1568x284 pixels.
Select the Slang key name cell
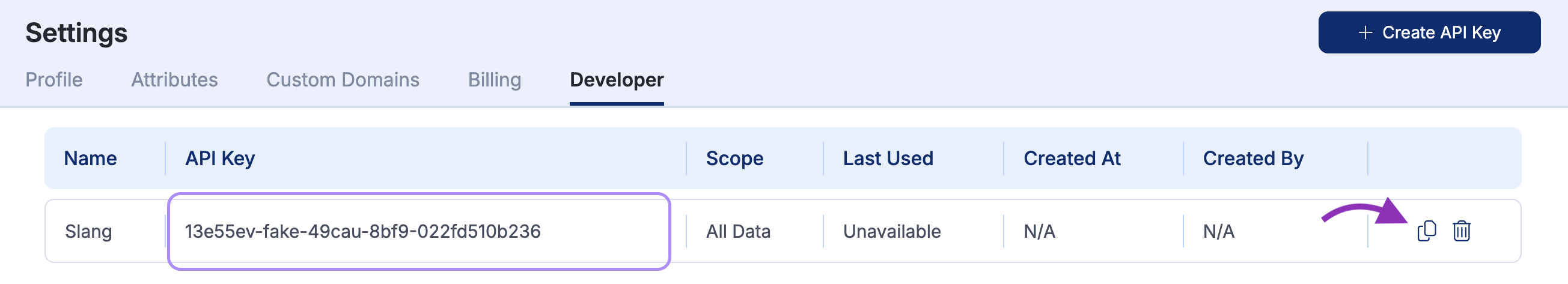(x=88, y=231)
